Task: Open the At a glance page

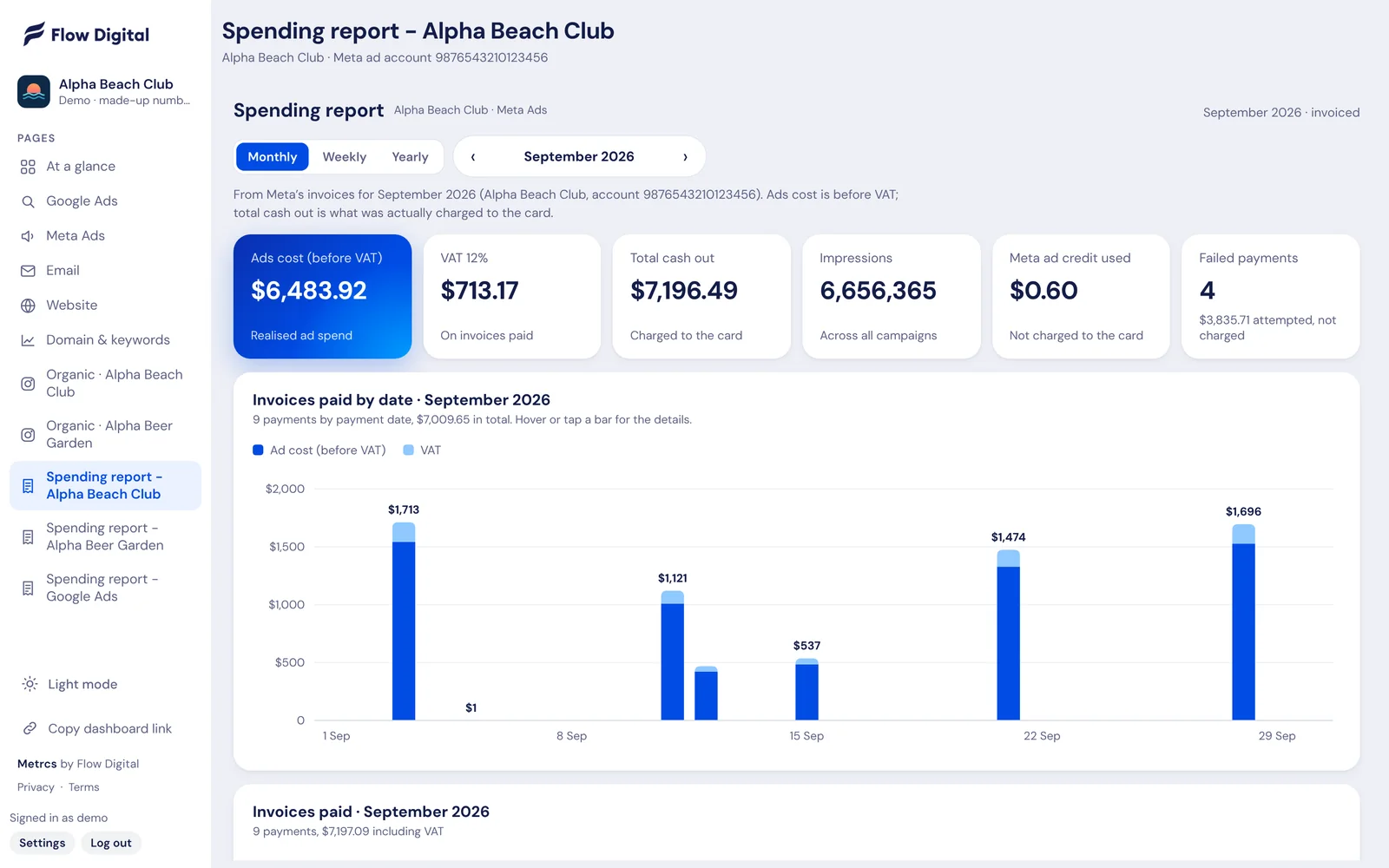Action: [105, 167]
